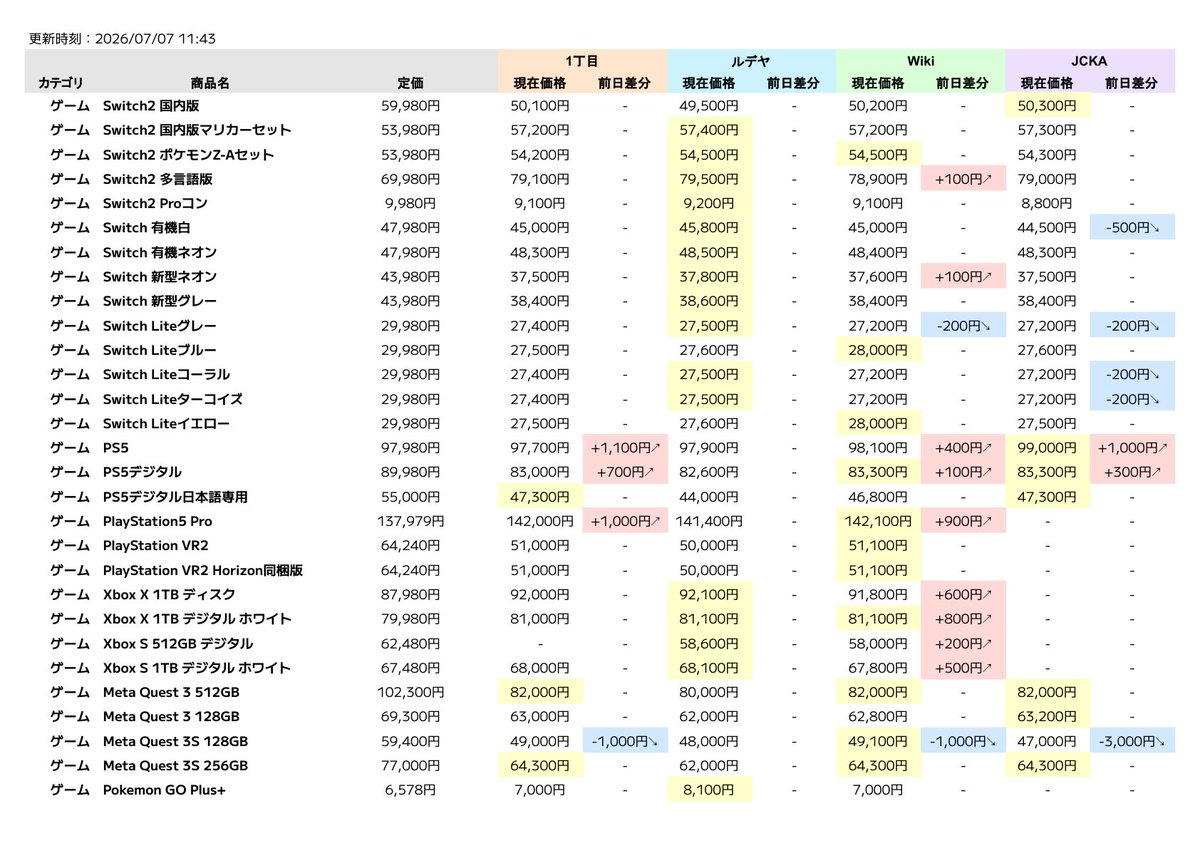Click product name Switch2 ポケモンZ-Aセット
Screen dimensions: 1200x848
188,154
